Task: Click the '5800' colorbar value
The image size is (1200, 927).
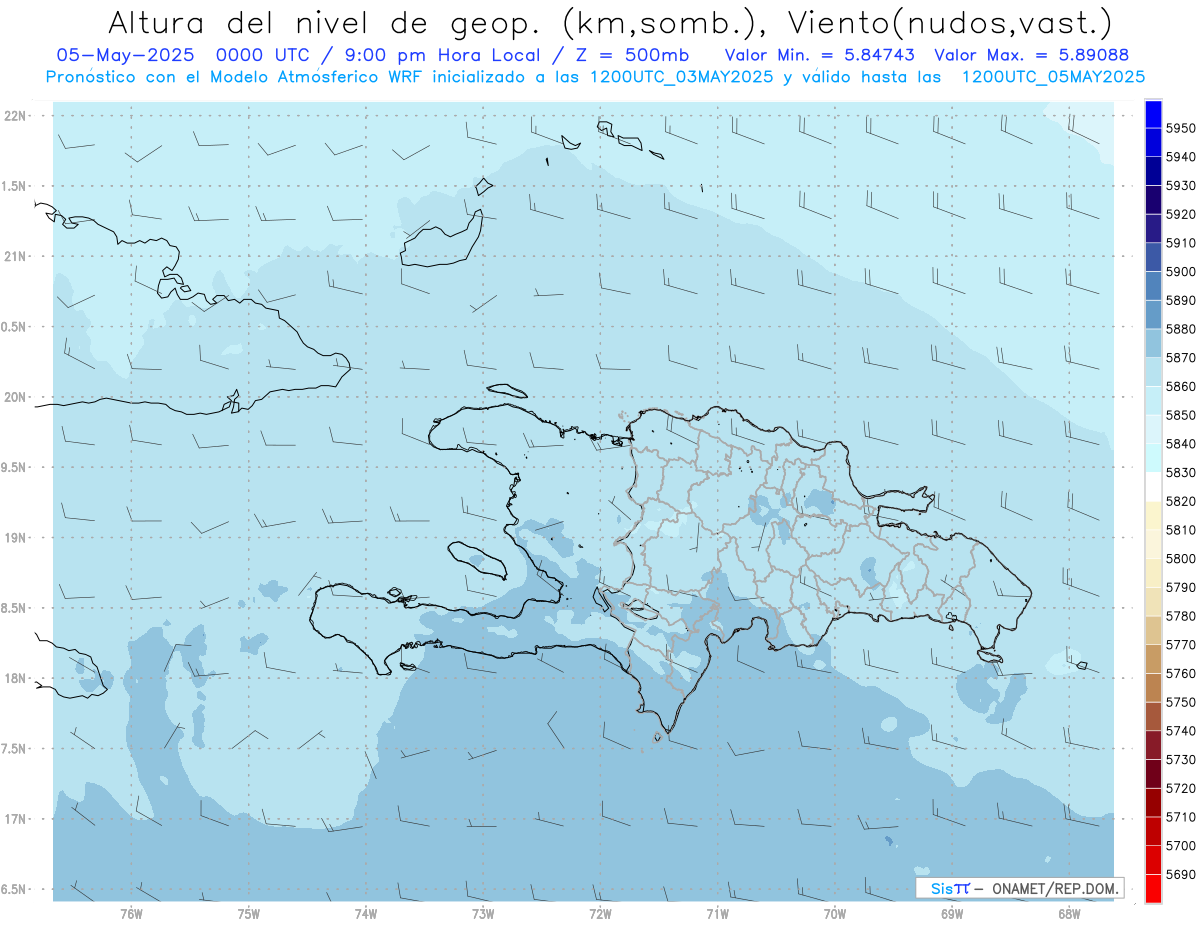Action: click(1181, 558)
